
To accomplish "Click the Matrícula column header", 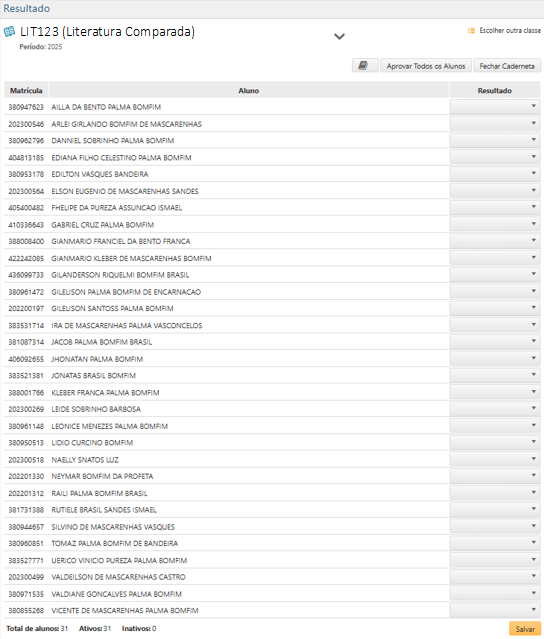I will [26, 90].
